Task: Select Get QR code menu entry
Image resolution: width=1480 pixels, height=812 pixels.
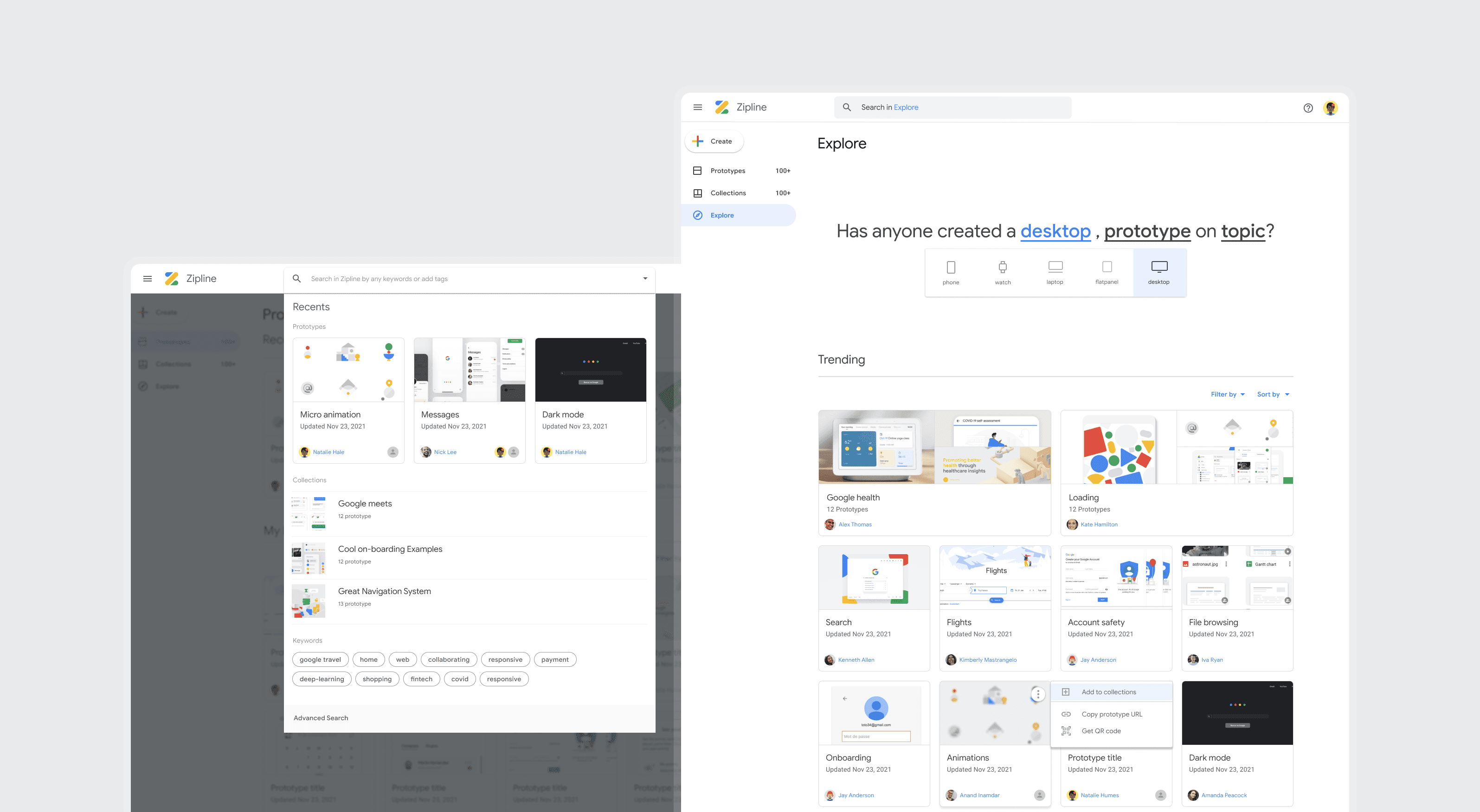Action: (x=1101, y=731)
